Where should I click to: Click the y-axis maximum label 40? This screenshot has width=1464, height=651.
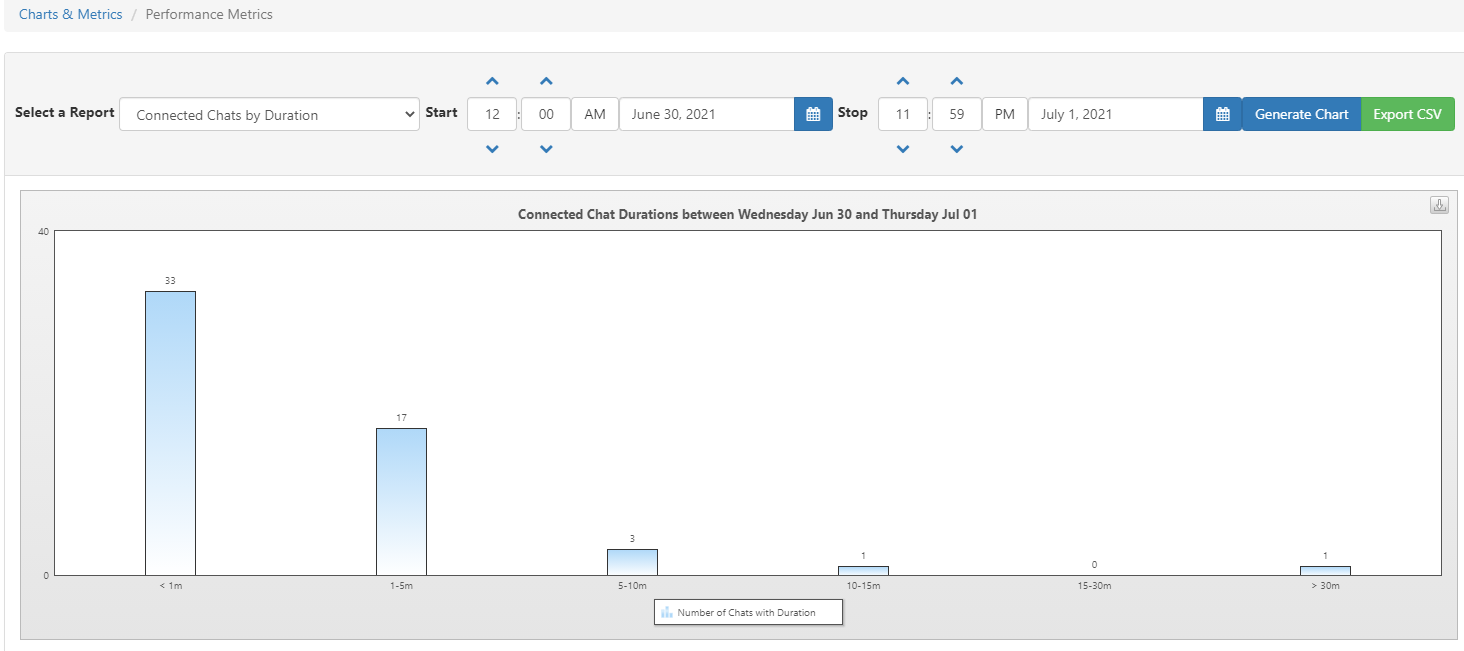[x=43, y=232]
